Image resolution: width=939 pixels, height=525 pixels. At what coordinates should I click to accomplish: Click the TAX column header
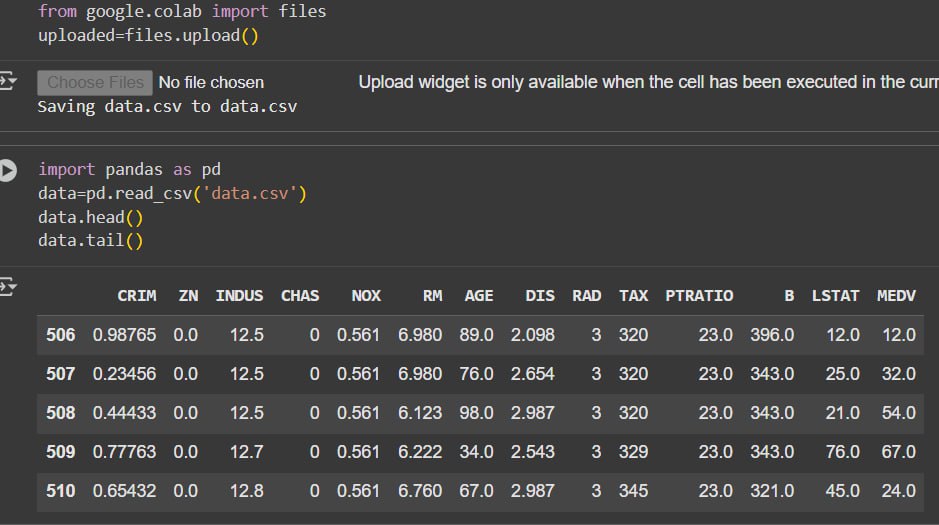[x=634, y=296]
